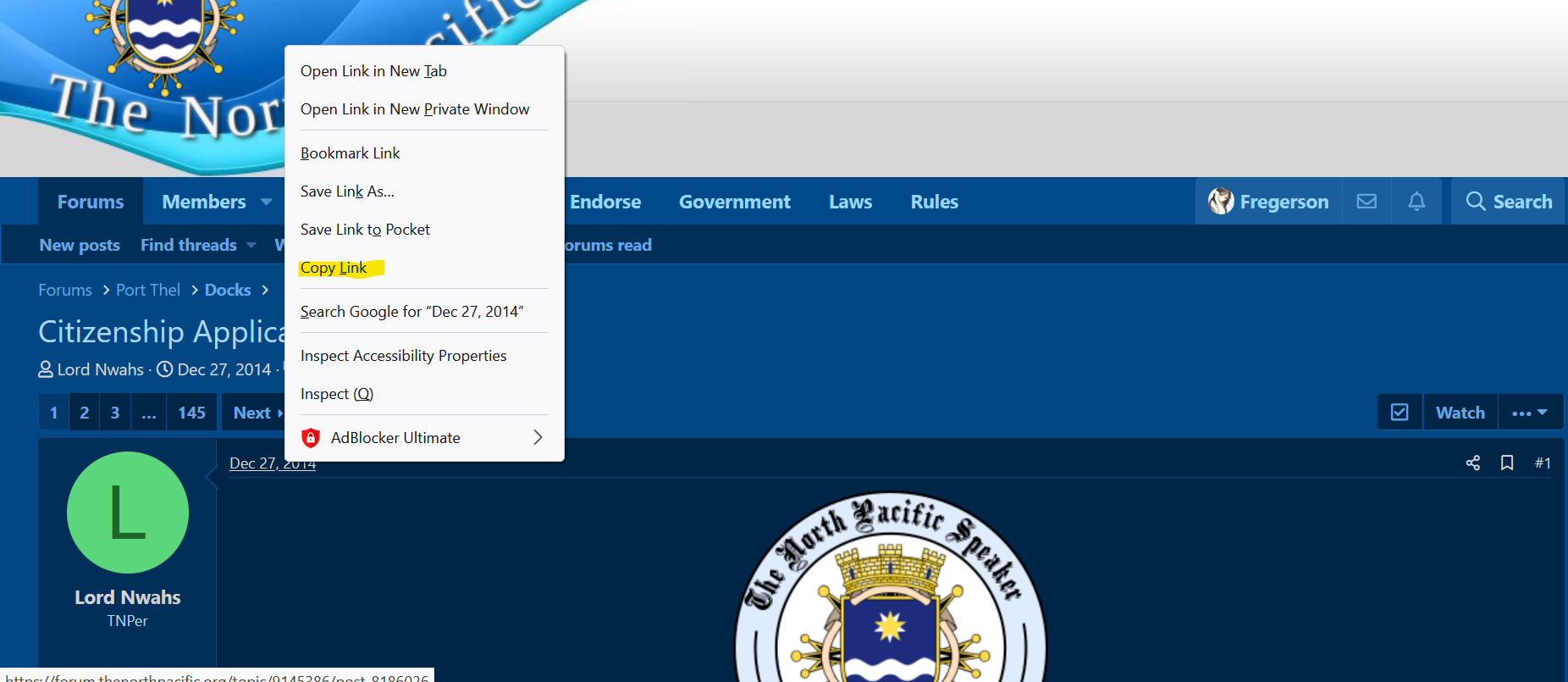The image size is (1568, 682).
Task: Open the inbox envelope icon
Action: coord(1366,202)
